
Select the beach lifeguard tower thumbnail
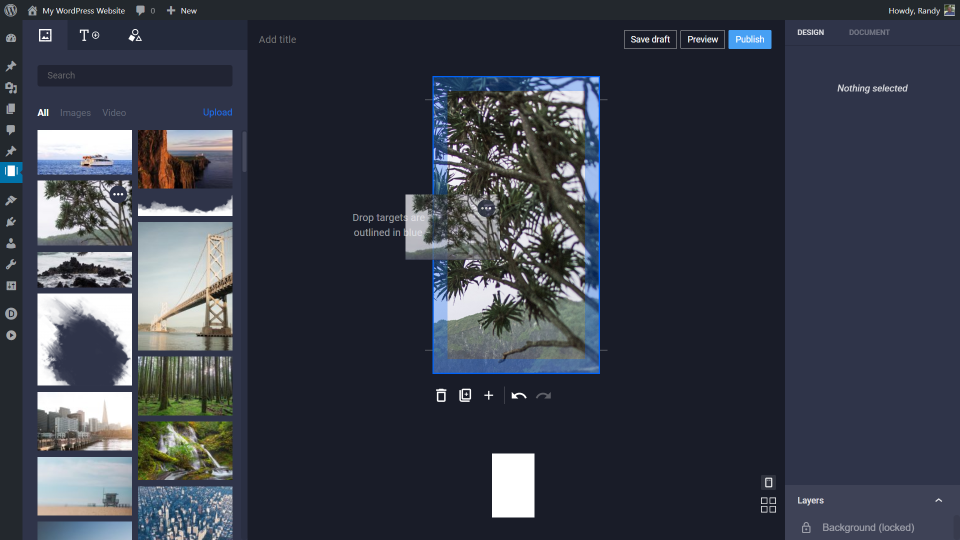click(84, 486)
